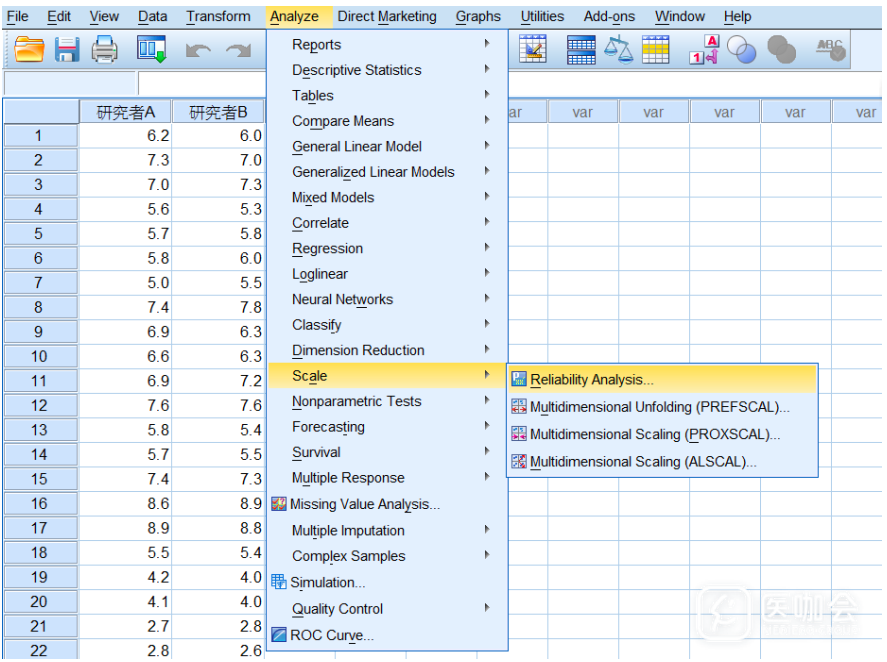Expand the Regression submenu

(x=327, y=249)
